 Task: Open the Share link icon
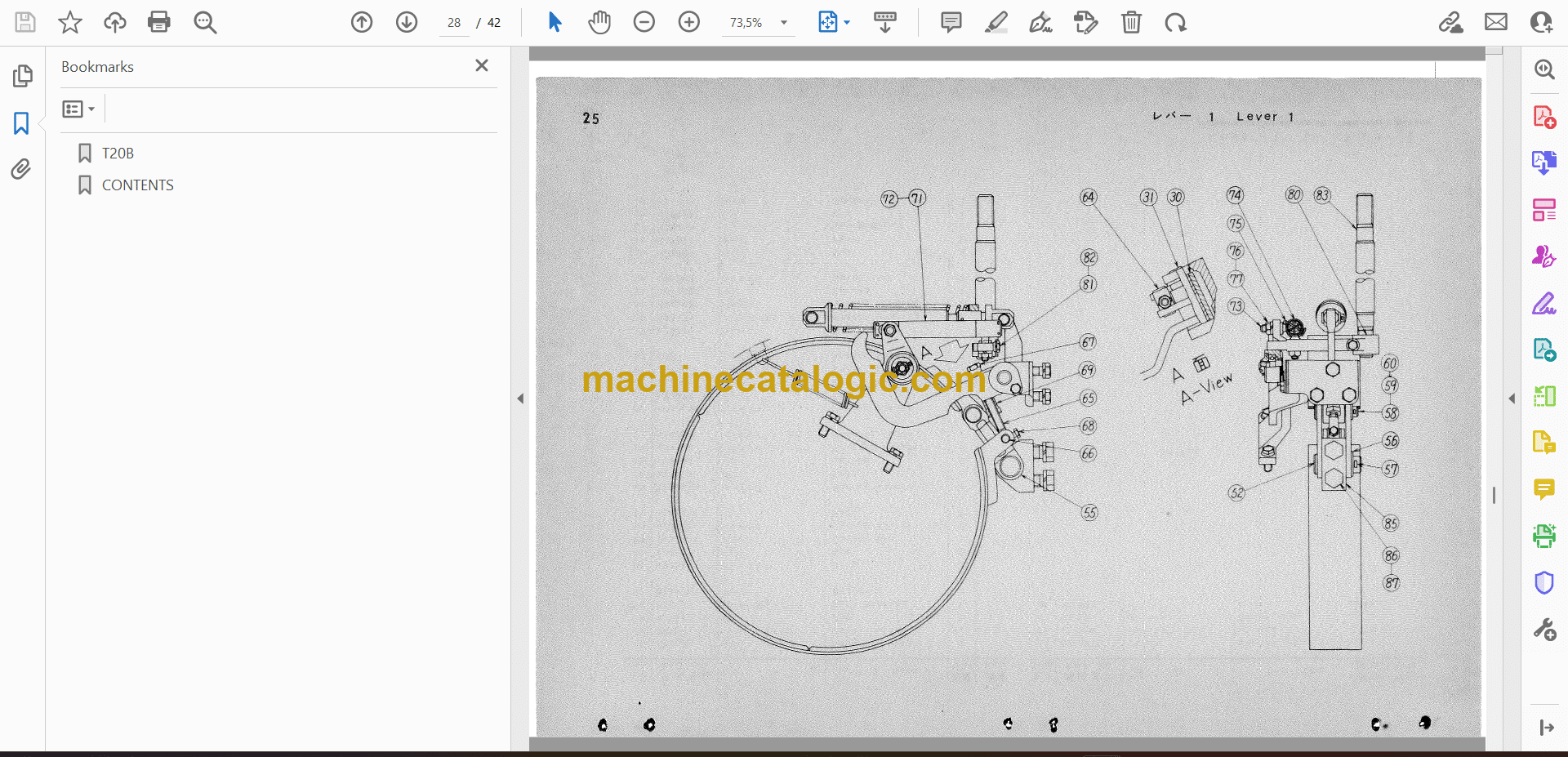click(1451, 22)
